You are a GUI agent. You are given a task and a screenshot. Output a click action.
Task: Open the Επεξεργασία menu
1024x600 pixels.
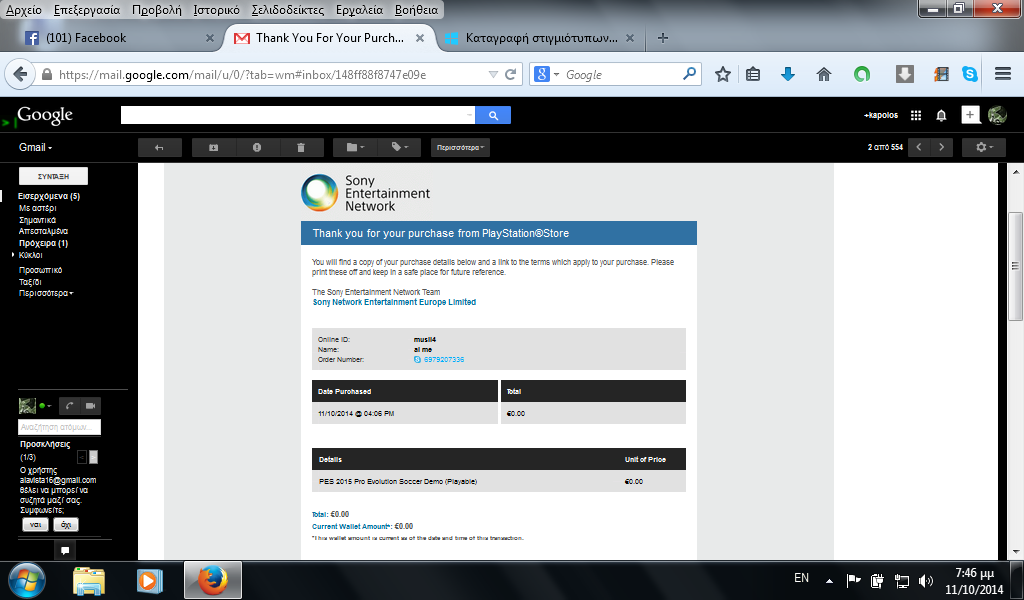[x=87, y=10]
